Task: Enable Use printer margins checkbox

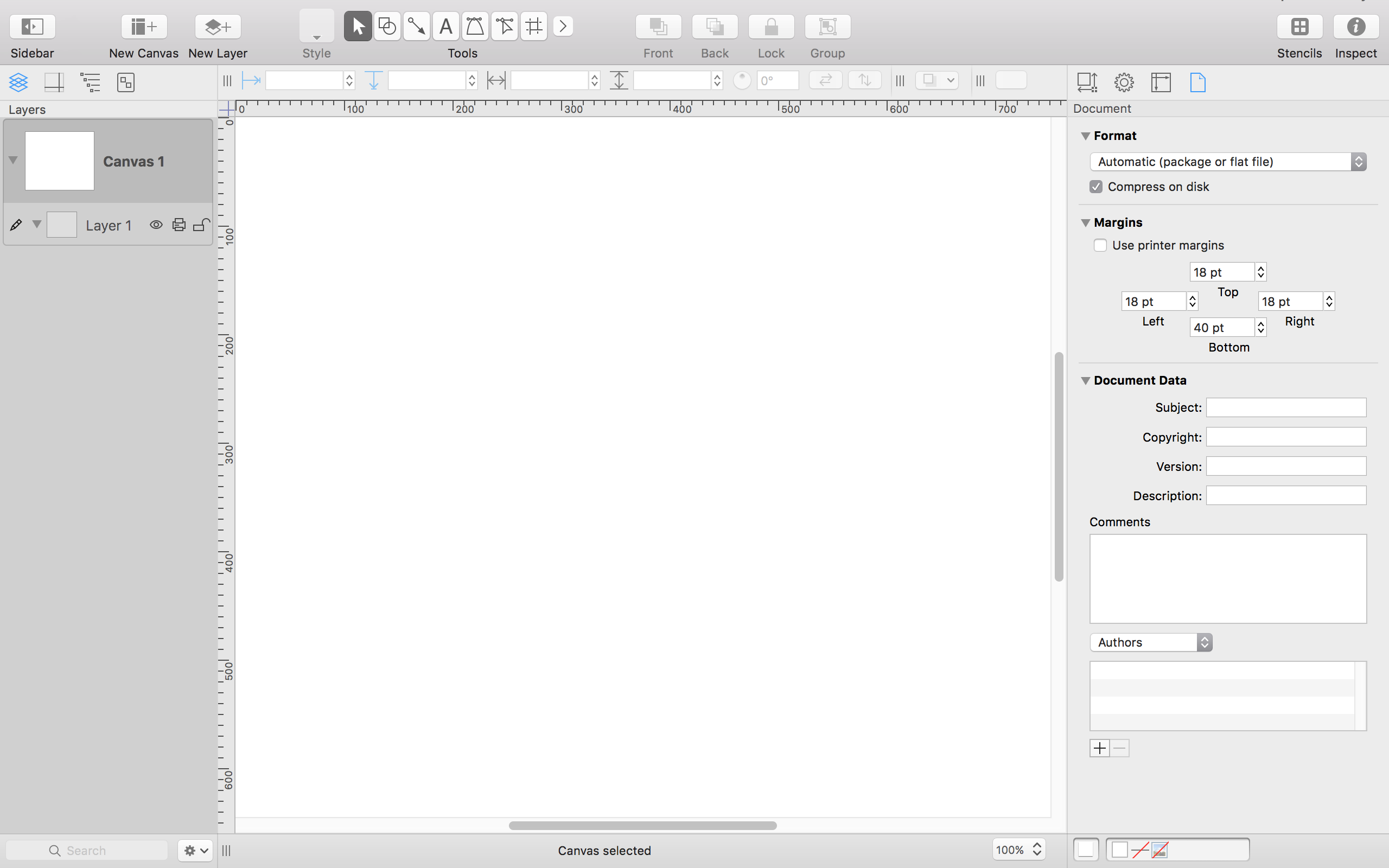Action: [x=1099, y=245]
